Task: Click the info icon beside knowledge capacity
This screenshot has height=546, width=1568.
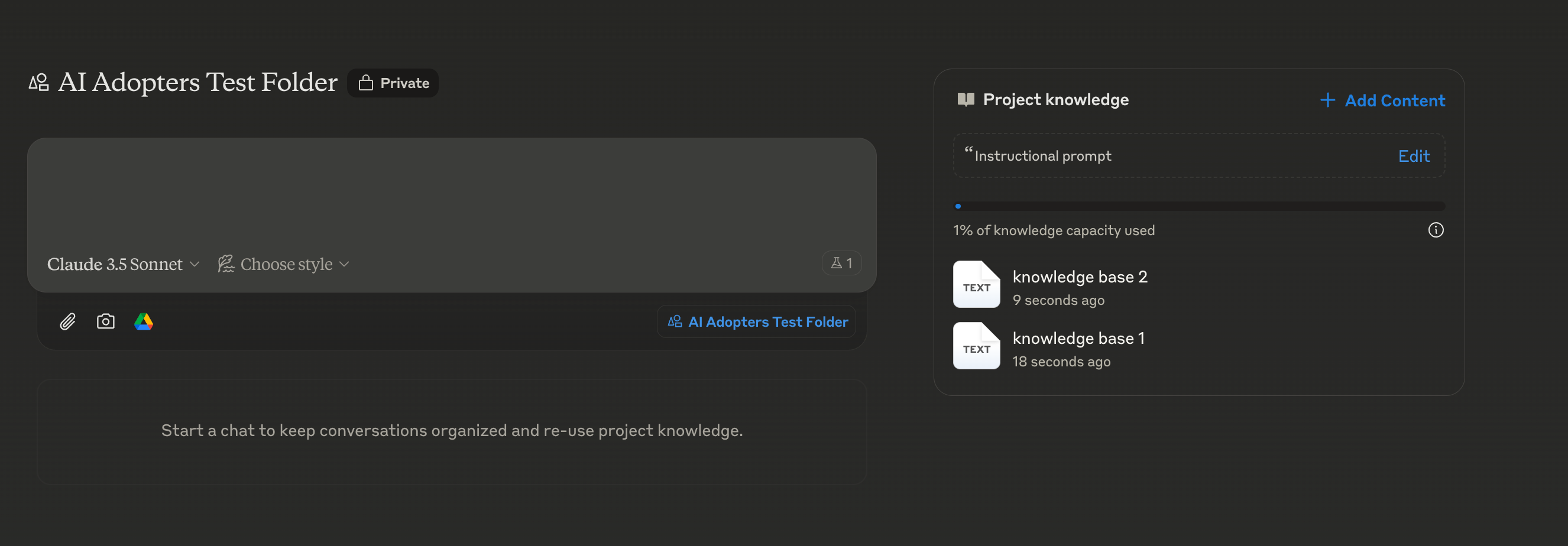Action: click(x=1436, y=230)
